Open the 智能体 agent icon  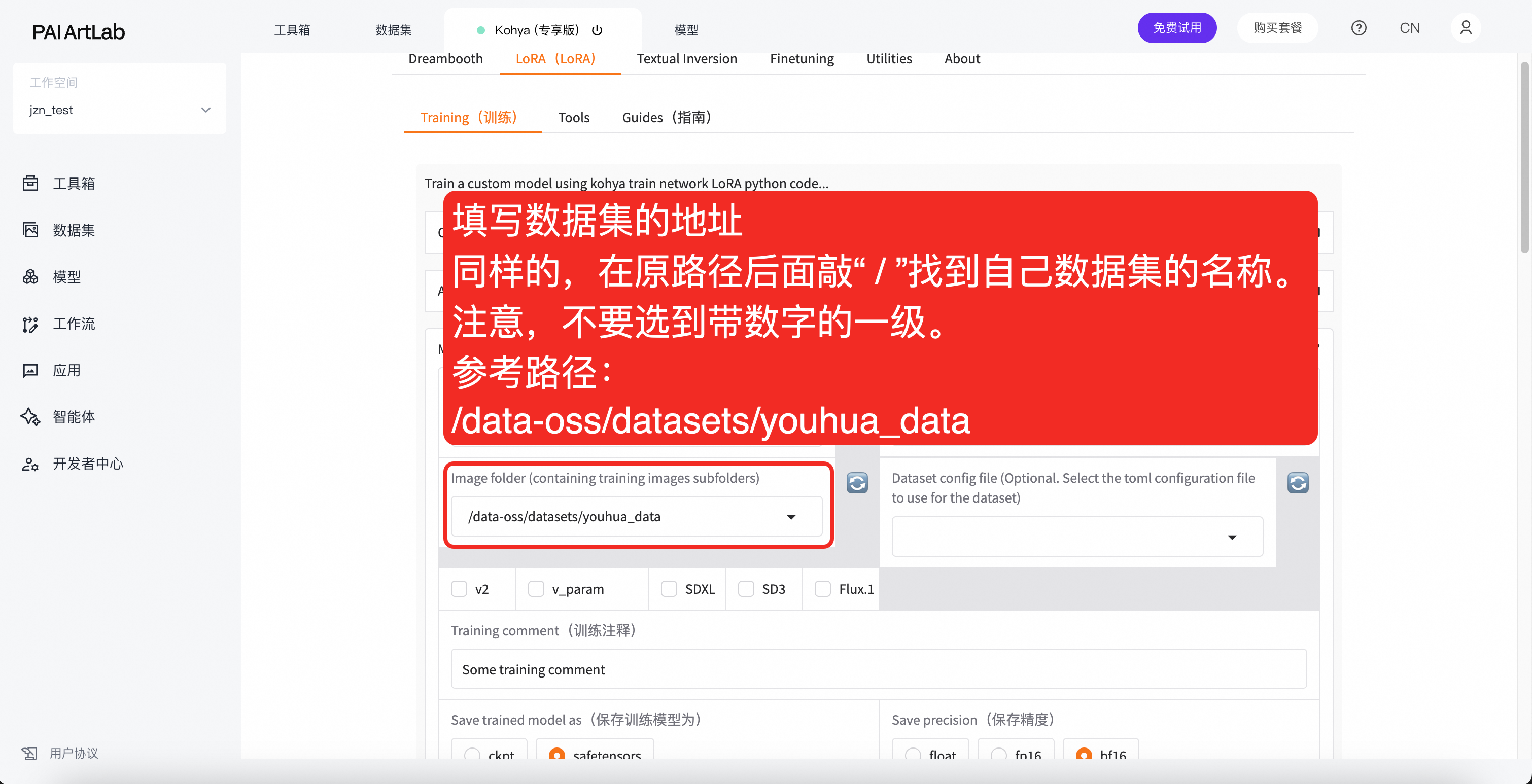click(x=30, y=417)
